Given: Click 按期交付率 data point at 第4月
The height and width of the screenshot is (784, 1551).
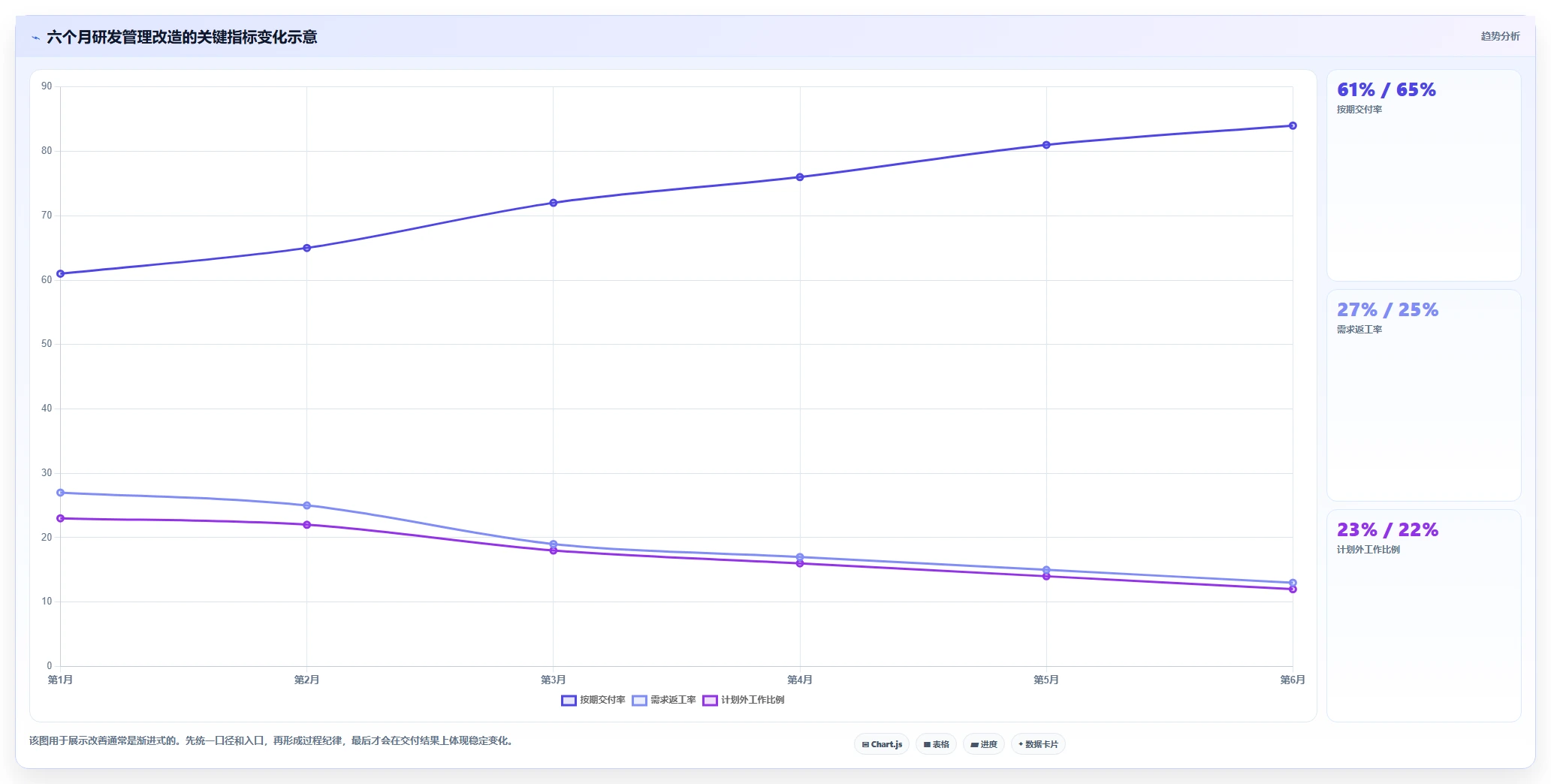Looking at the screenshot, I should [x=800, y=177].
